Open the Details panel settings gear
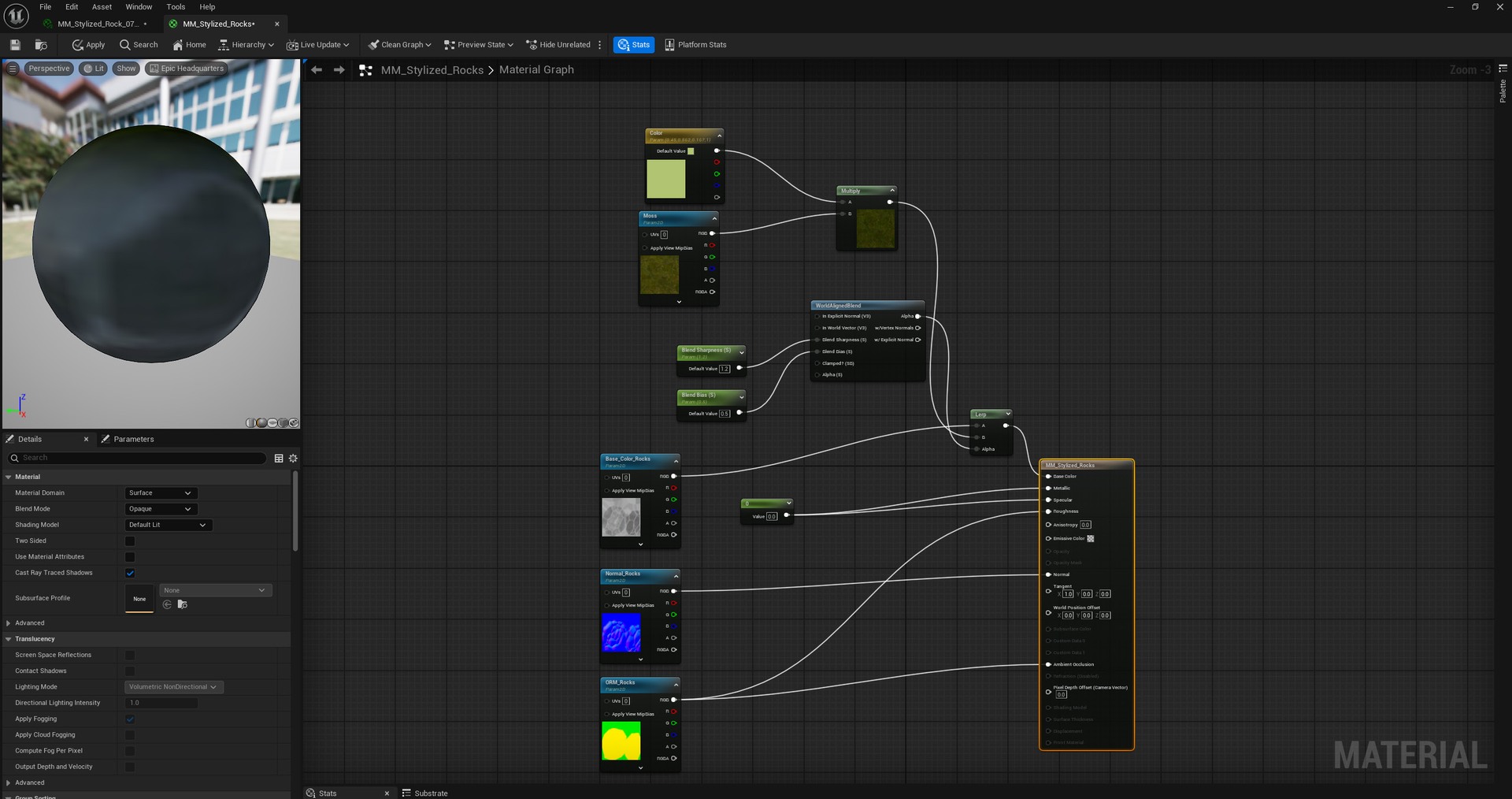1512x799 pixels. (x=293, y=458)
